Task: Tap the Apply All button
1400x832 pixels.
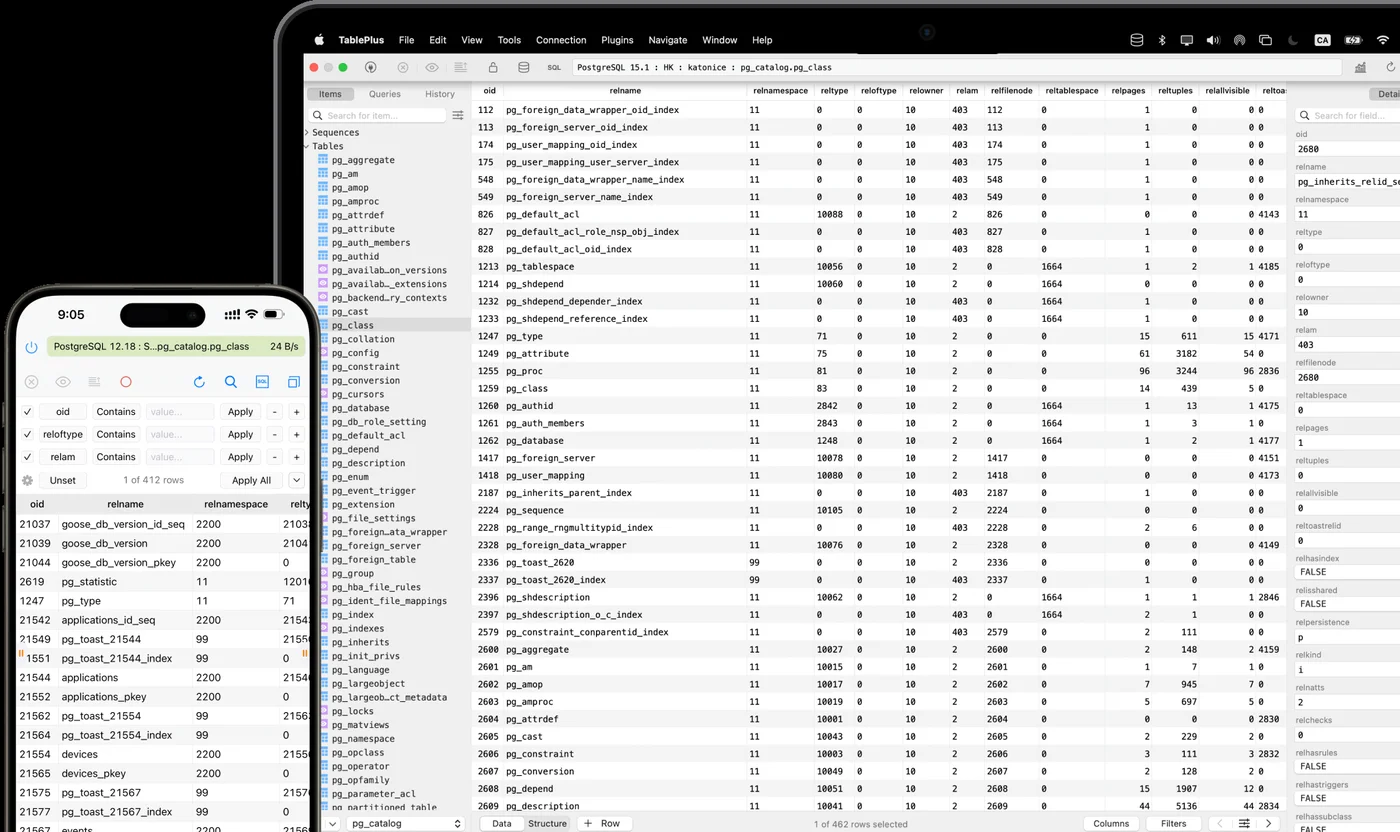Action: (251, 480)
